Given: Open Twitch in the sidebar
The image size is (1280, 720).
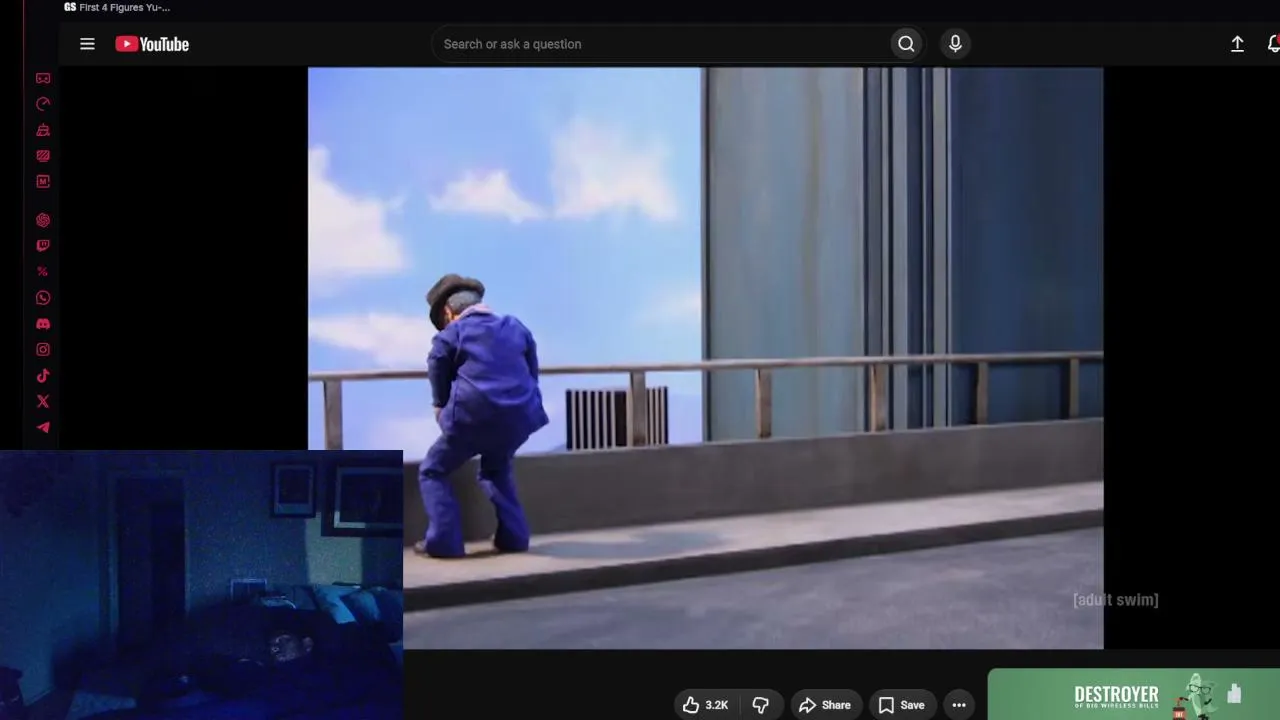Looking at the screenshot, I should pos(43,246).
